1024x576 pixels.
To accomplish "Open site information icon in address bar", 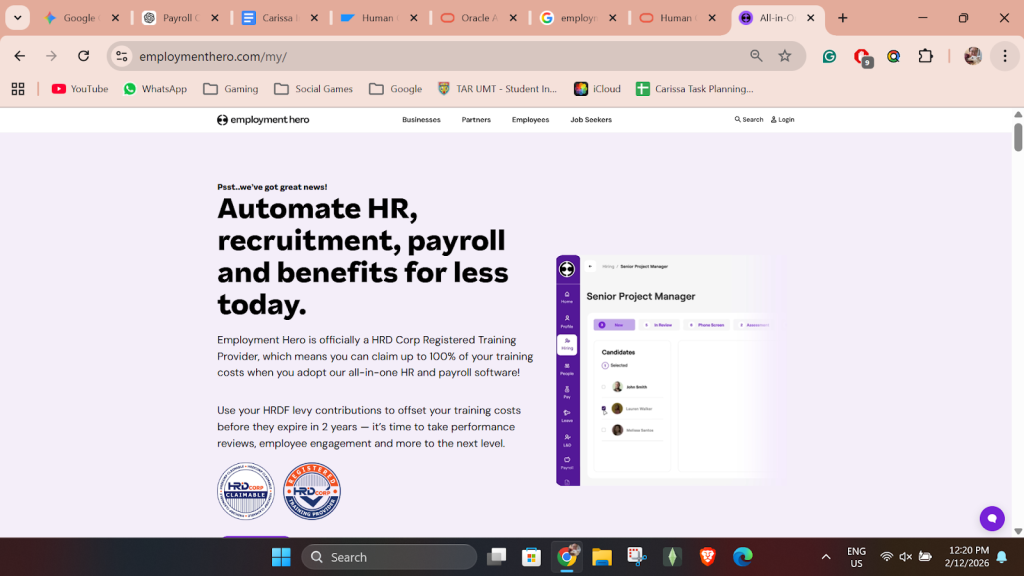I will (122, 56).
